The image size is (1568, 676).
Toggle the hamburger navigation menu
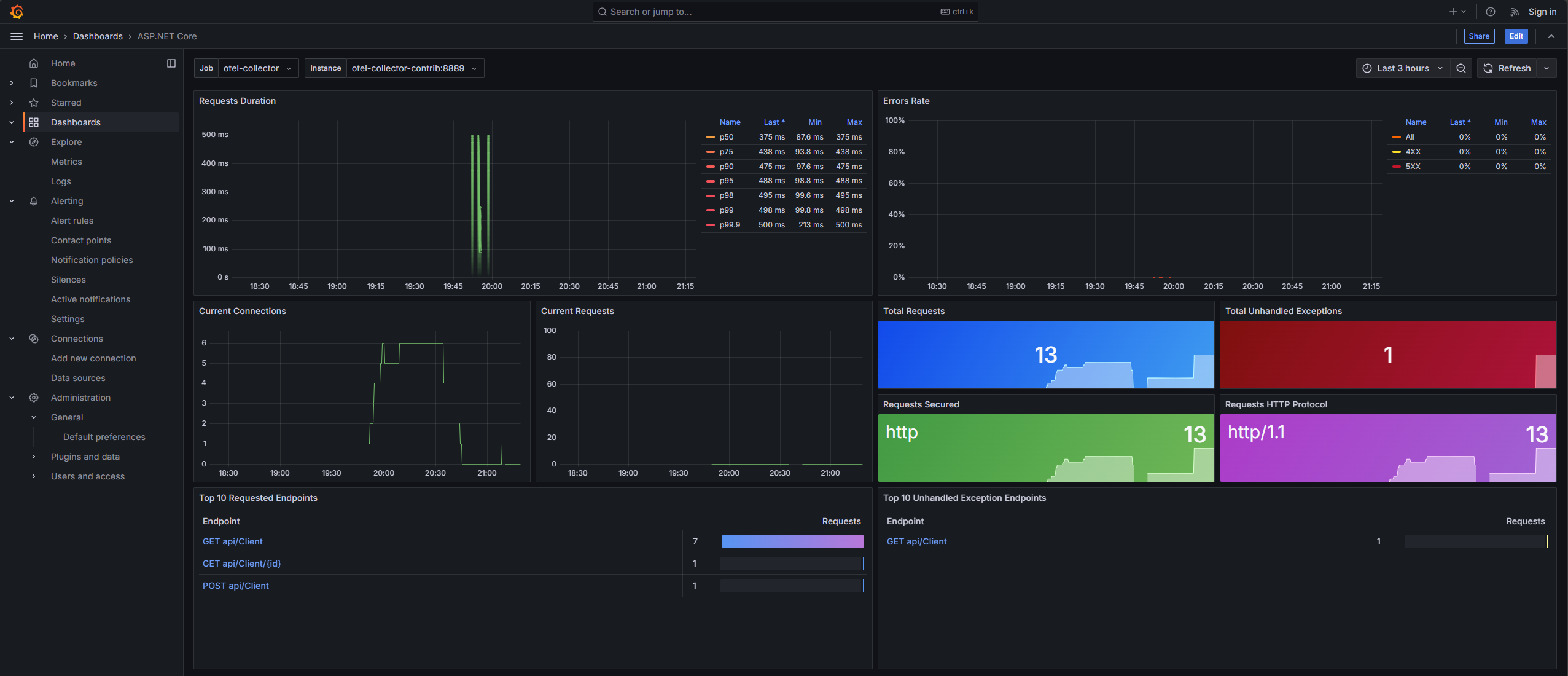pos(17,36)
